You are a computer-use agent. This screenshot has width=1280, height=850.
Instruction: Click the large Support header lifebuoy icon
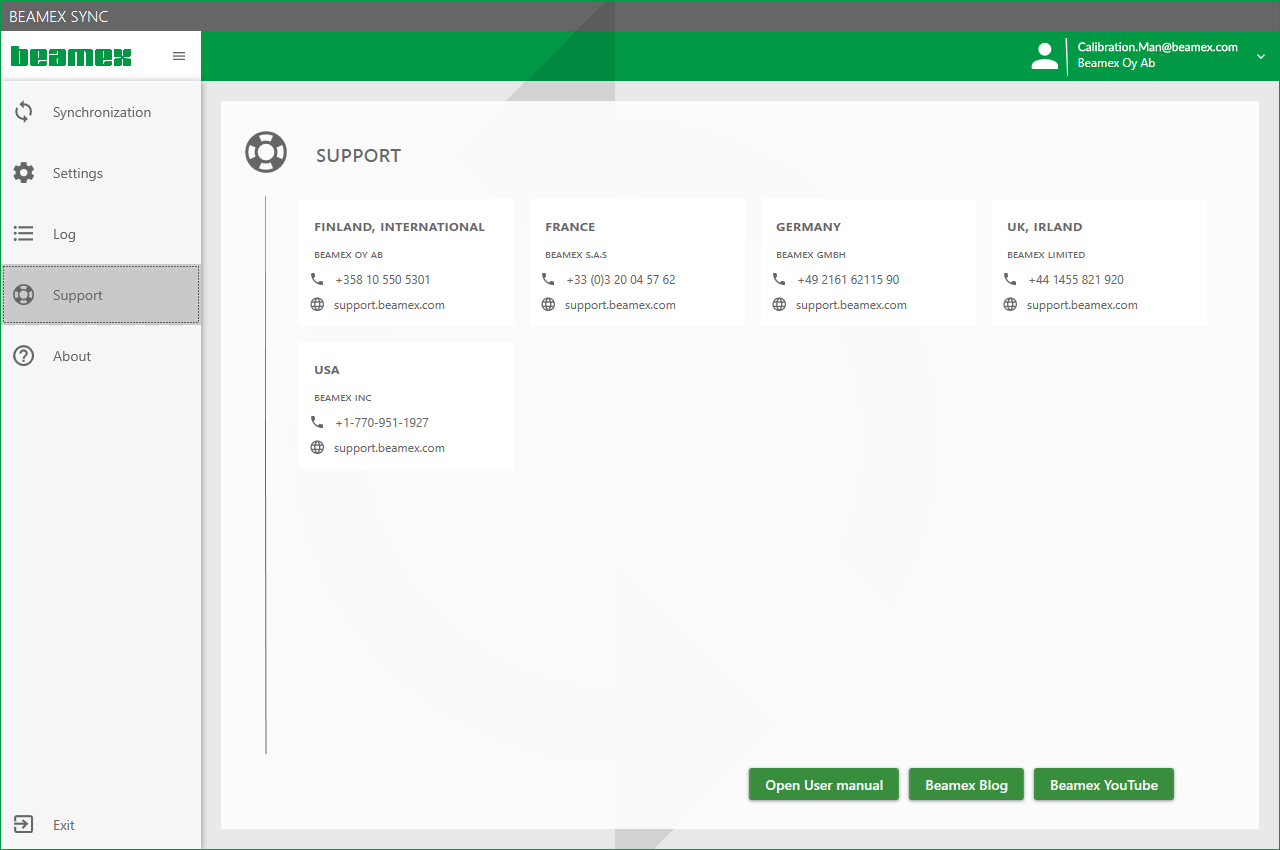click(x=266, y=152)
